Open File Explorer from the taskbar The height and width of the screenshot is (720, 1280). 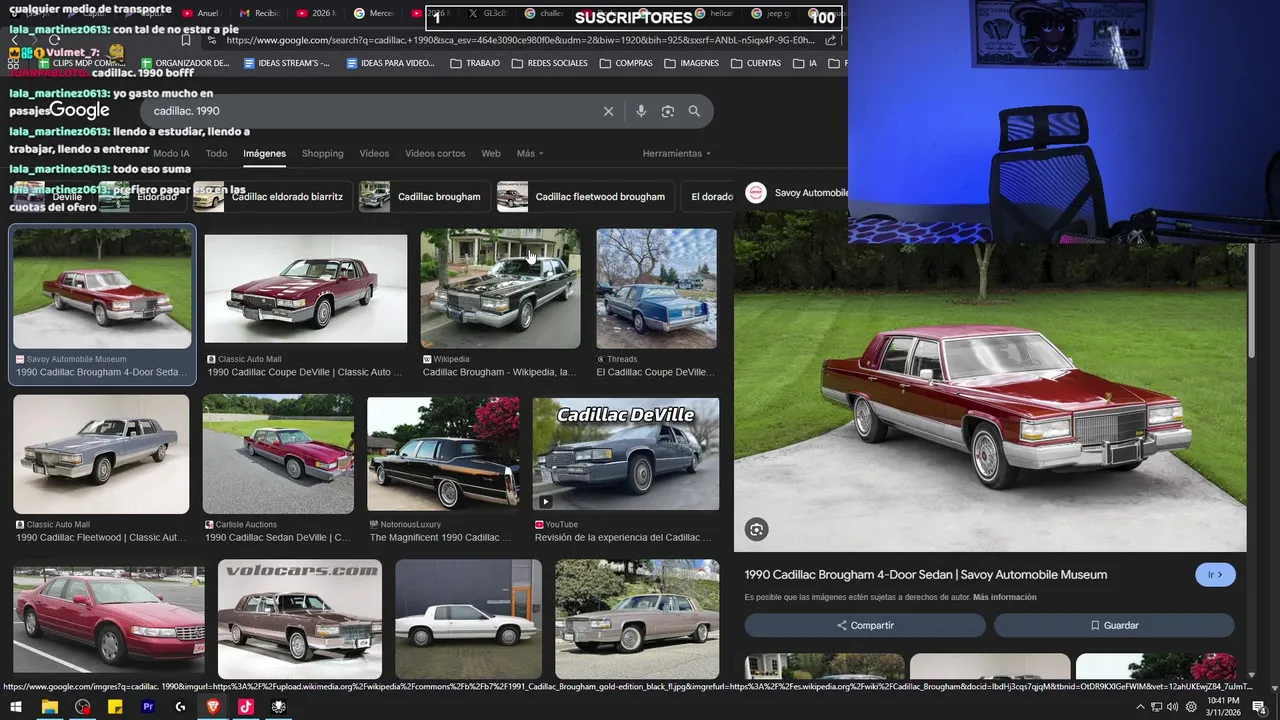(50, 707)
